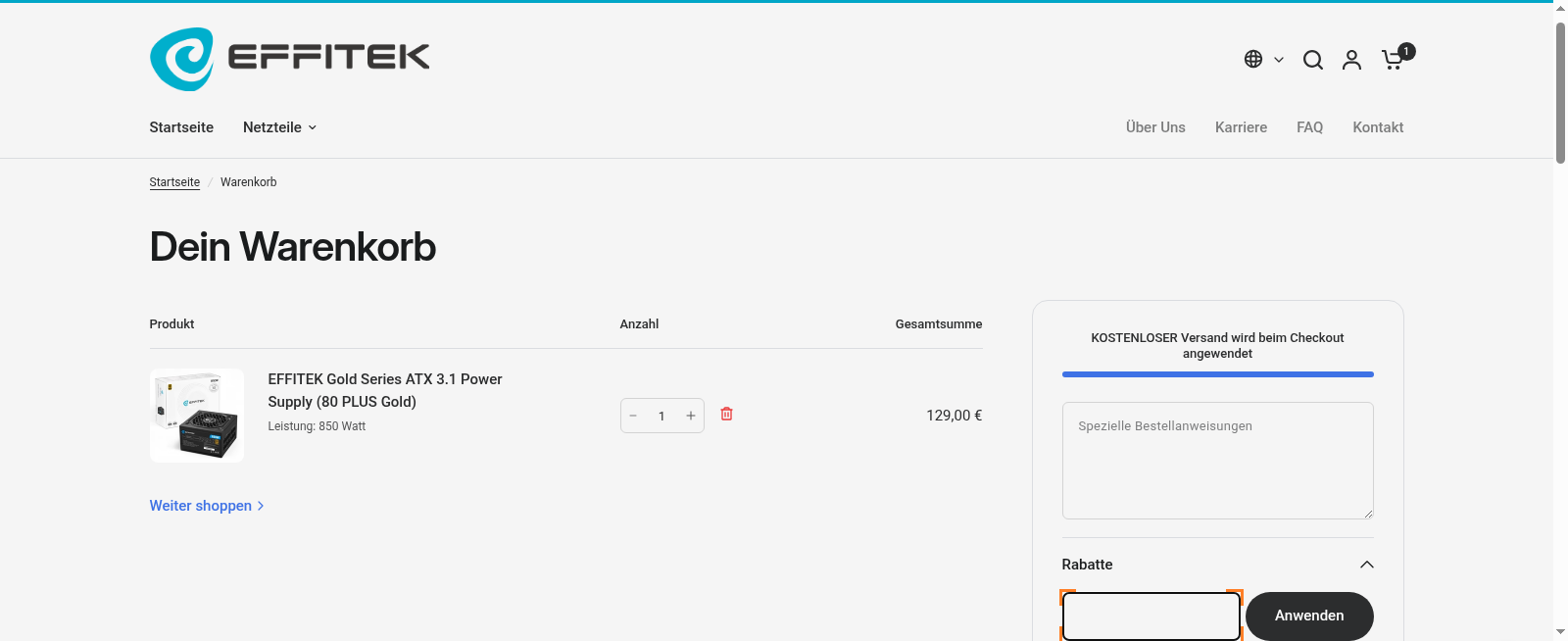Click the Warenkorb breadcrumb text
1568x641 pixels.
[248, 182]
